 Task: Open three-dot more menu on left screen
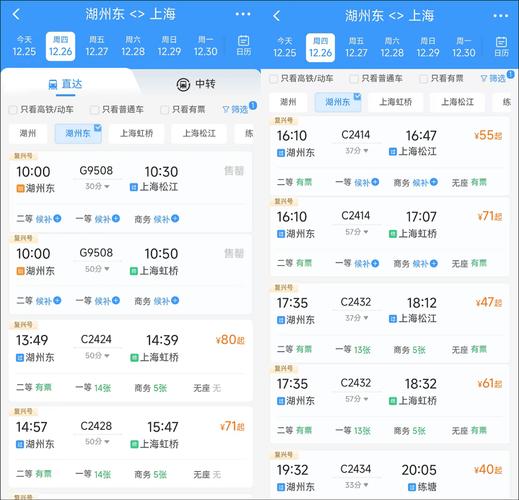pyautogui.click(x=243, y=14)
